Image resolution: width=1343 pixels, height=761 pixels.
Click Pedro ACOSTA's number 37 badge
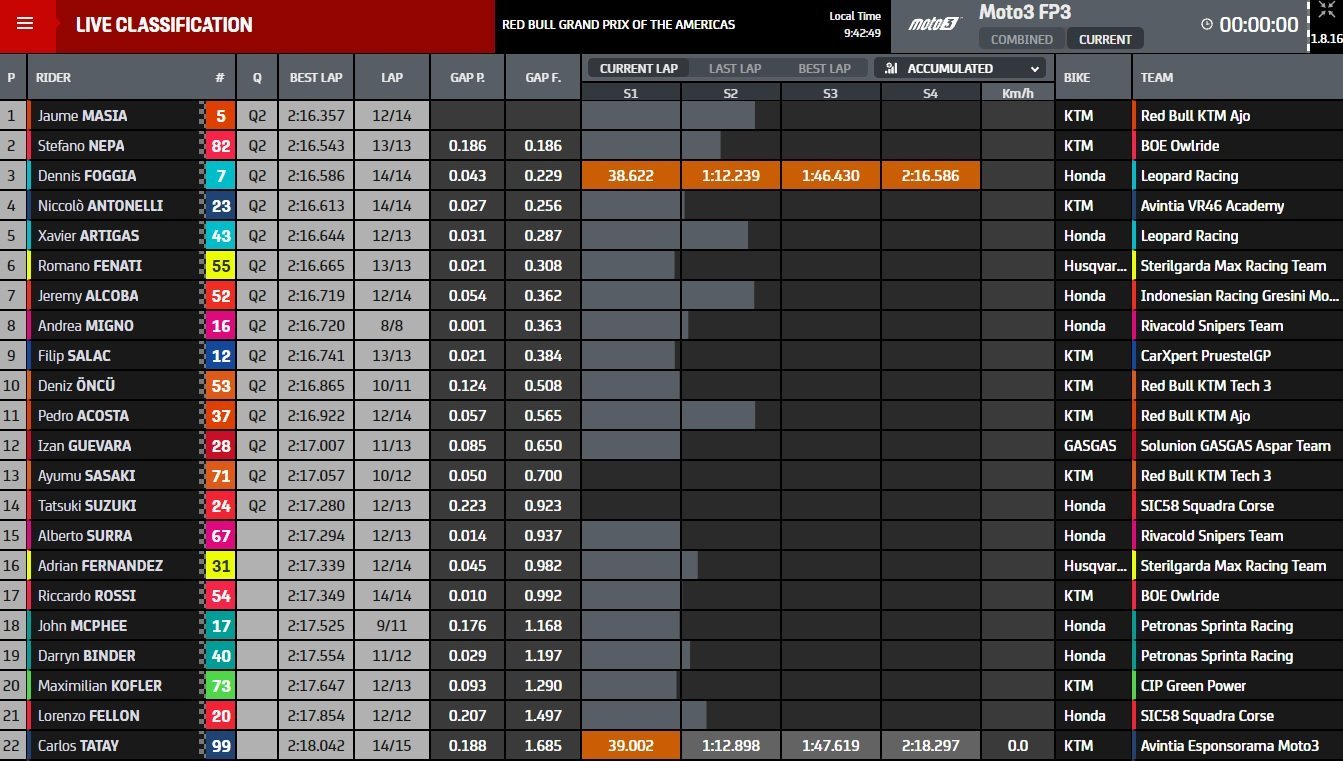220,415
